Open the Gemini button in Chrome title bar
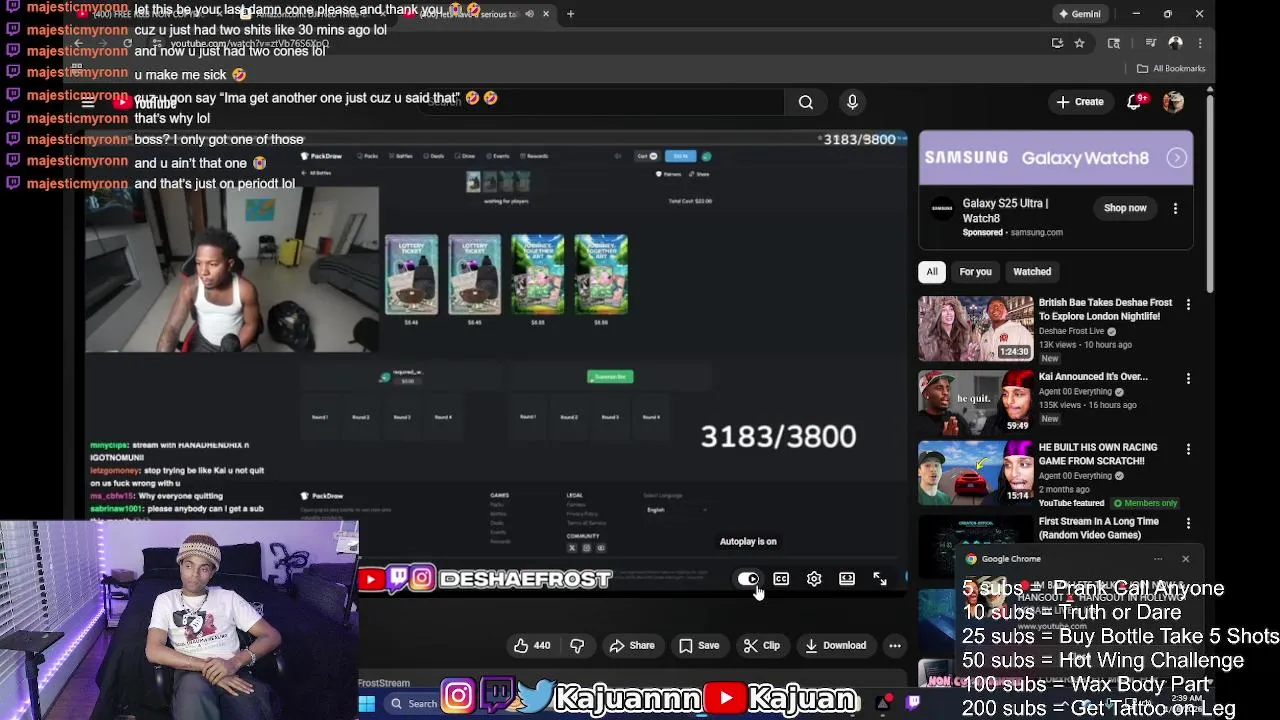Screen dimensions: 1280x720 point(1081,14)
